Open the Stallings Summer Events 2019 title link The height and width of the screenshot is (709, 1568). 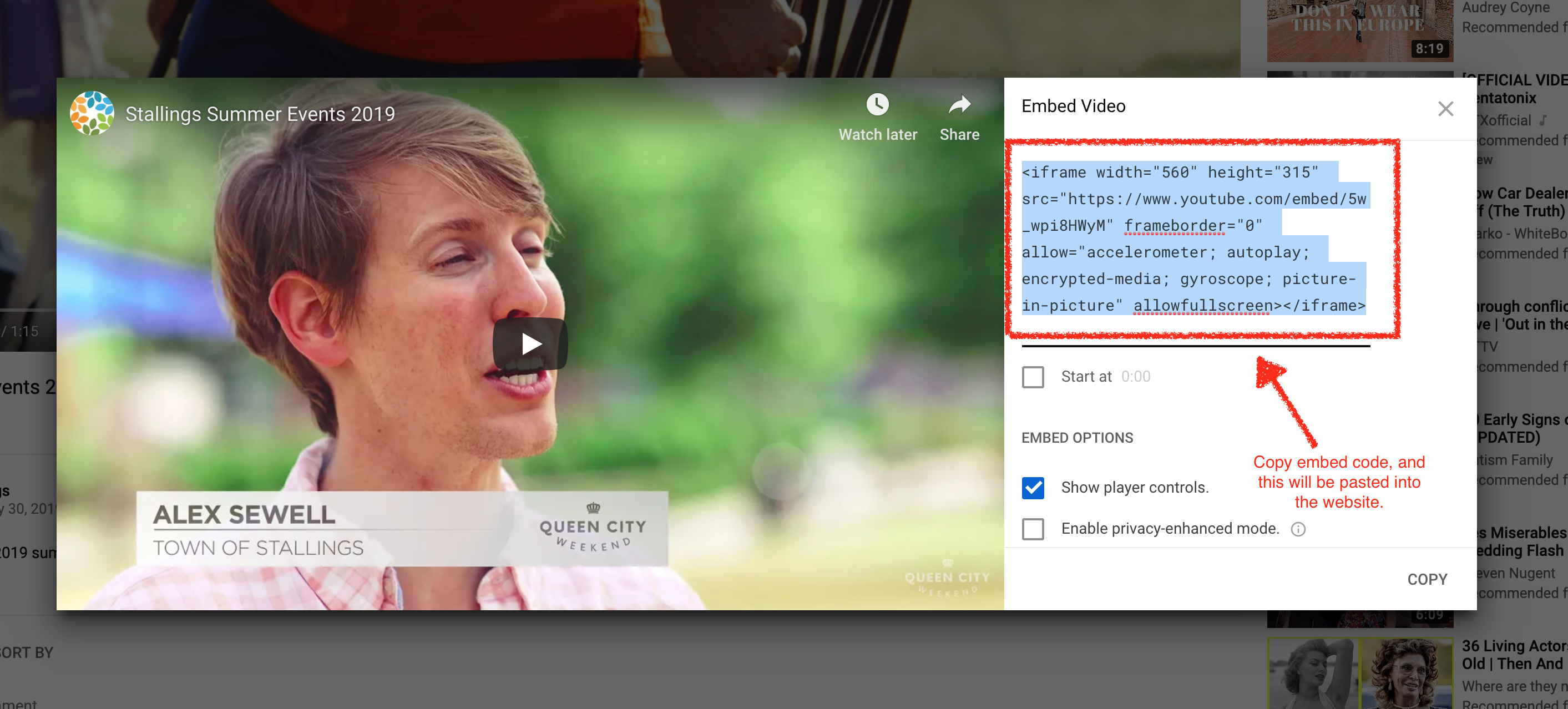click(x=260, y=114)
